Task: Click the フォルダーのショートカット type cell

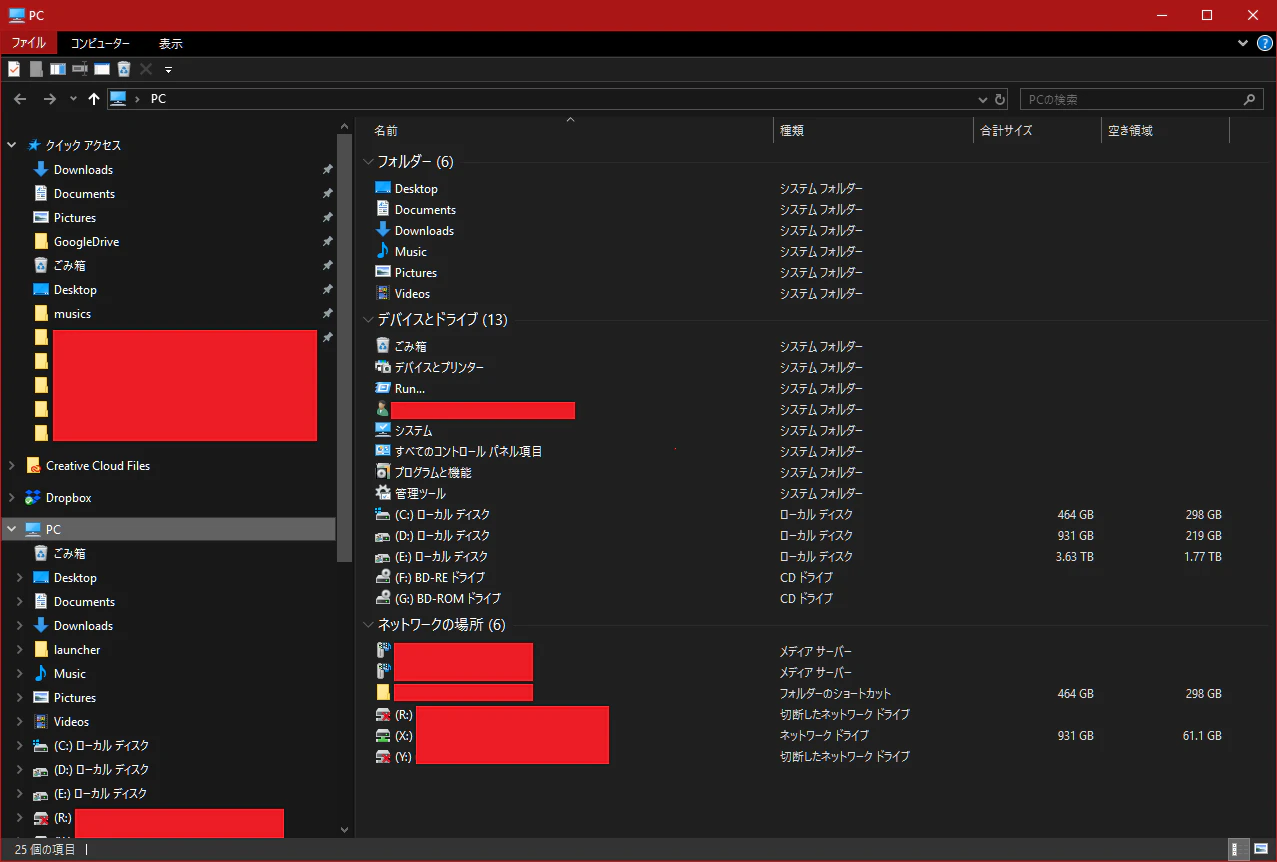Action: [x=835, y=694]
